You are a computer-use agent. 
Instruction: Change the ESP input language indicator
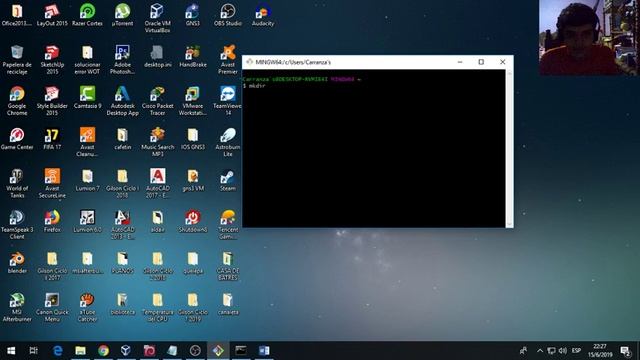point(576,351)
